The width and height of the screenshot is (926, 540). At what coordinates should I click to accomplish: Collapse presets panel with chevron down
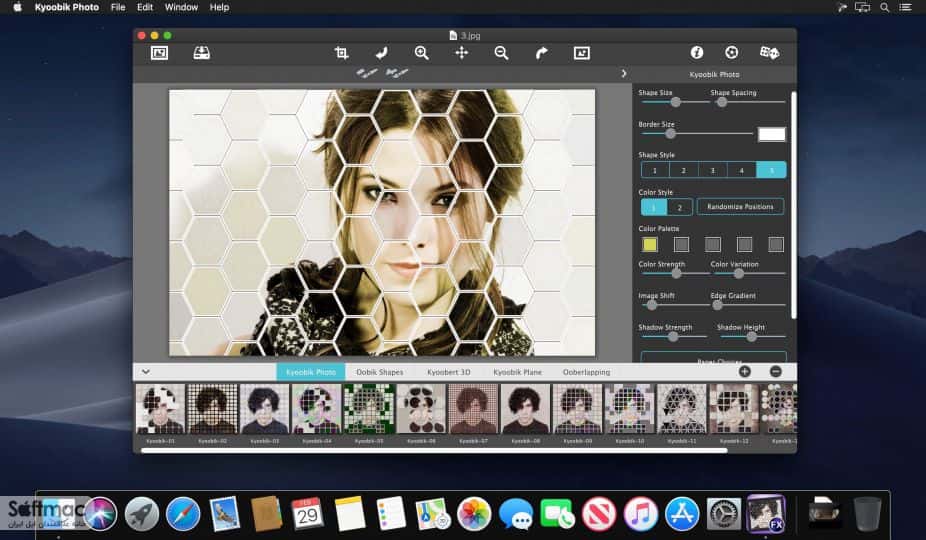tap(145, 372)
